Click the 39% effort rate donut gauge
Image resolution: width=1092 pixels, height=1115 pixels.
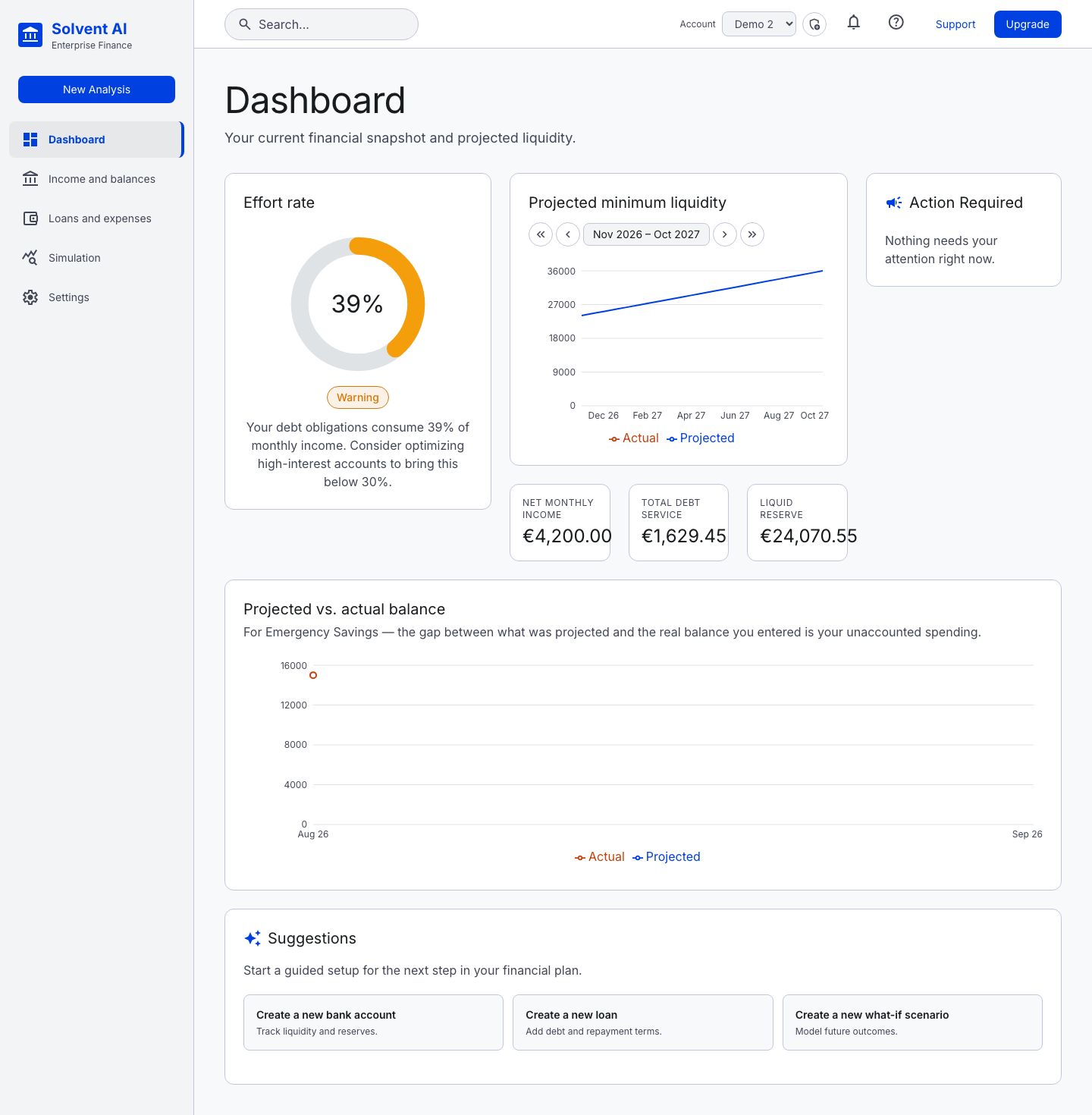(x=358, y=304)
